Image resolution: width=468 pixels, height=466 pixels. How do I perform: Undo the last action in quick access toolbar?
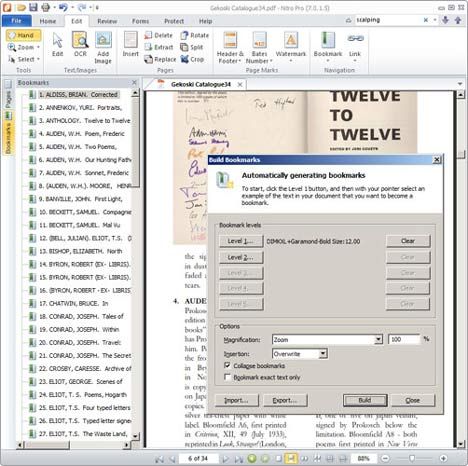63,7
